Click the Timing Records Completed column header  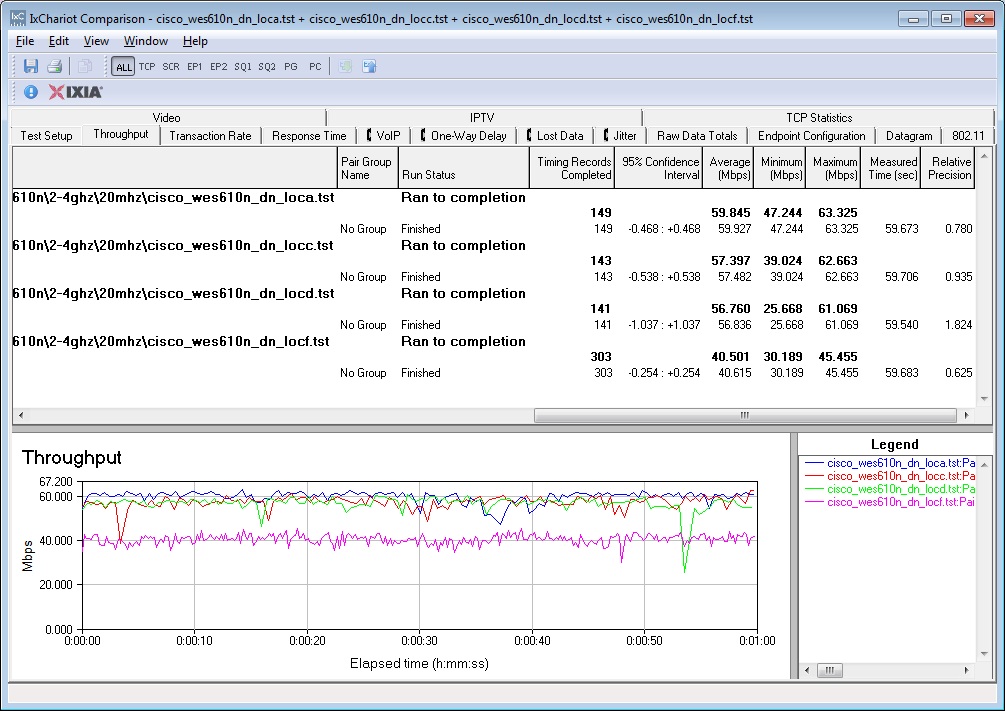572,168
